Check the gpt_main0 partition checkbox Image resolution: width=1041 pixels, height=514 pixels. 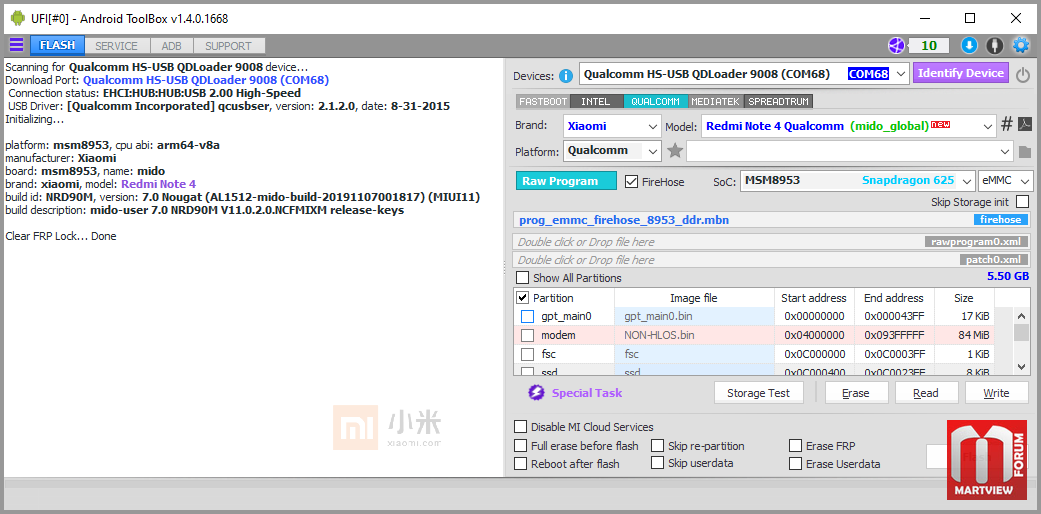point(527,317)
